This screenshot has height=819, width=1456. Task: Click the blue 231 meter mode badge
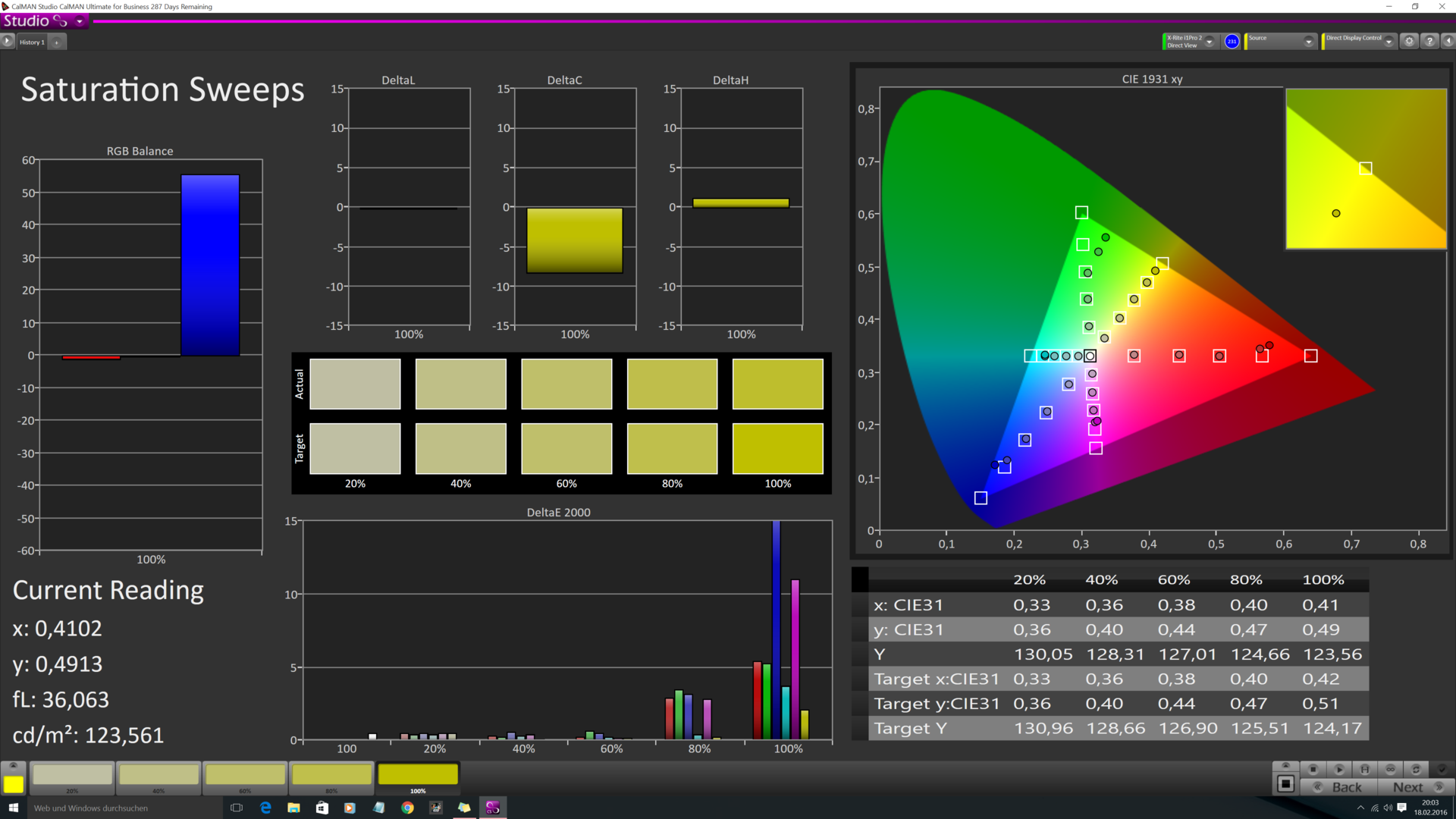pos(1232,42)
